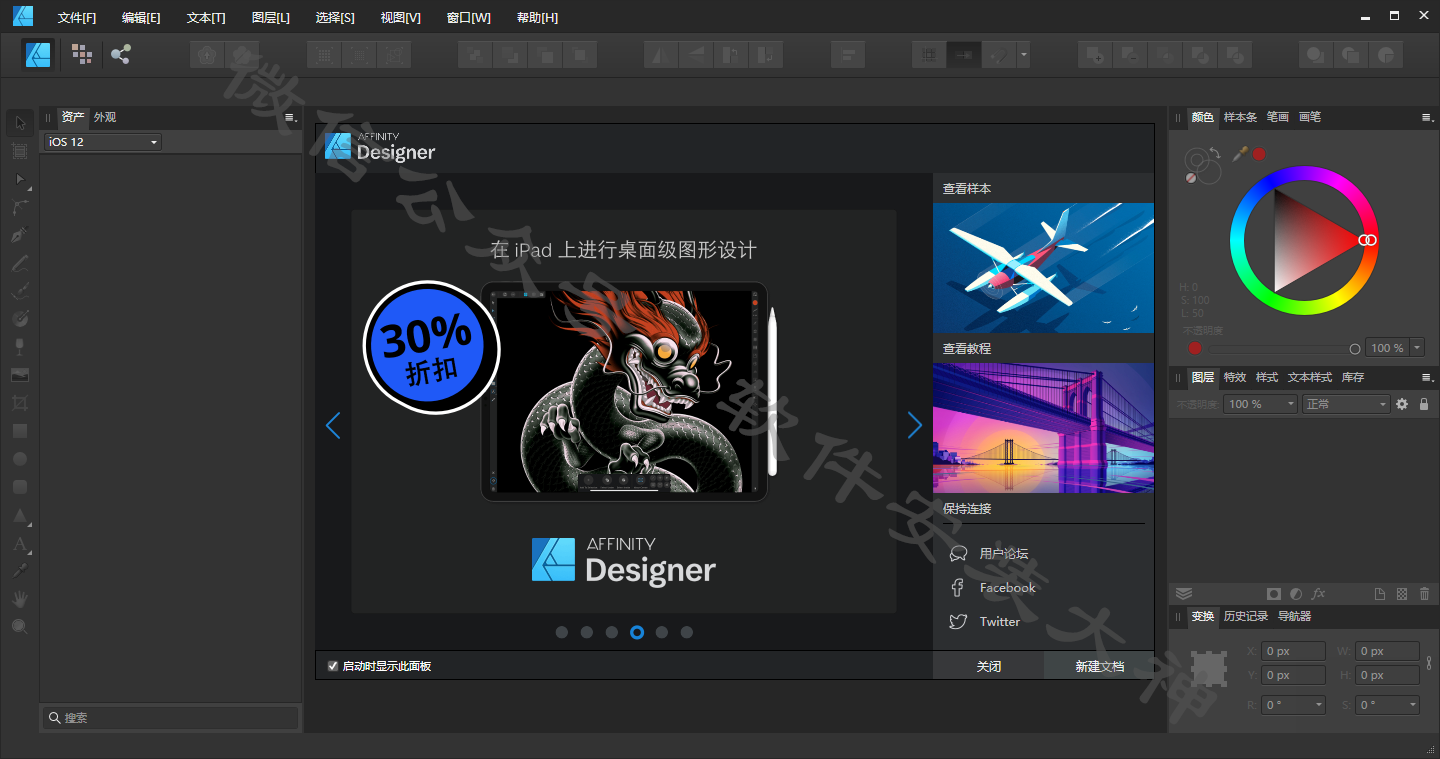Select the Zoom tool
Viewport: 1440px width, 759px height.
[20, 627]
